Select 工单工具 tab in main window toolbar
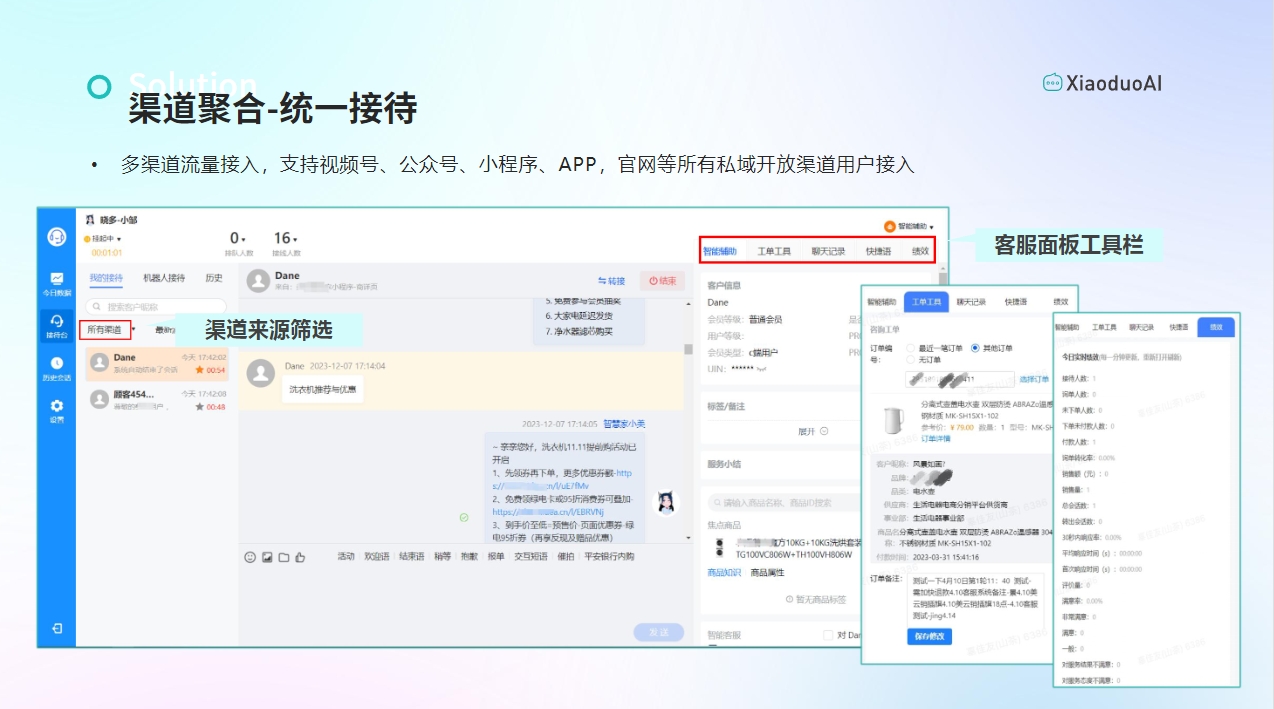Screen dimensions: 1274x709 pyautogui.click(x=774, y=252)
